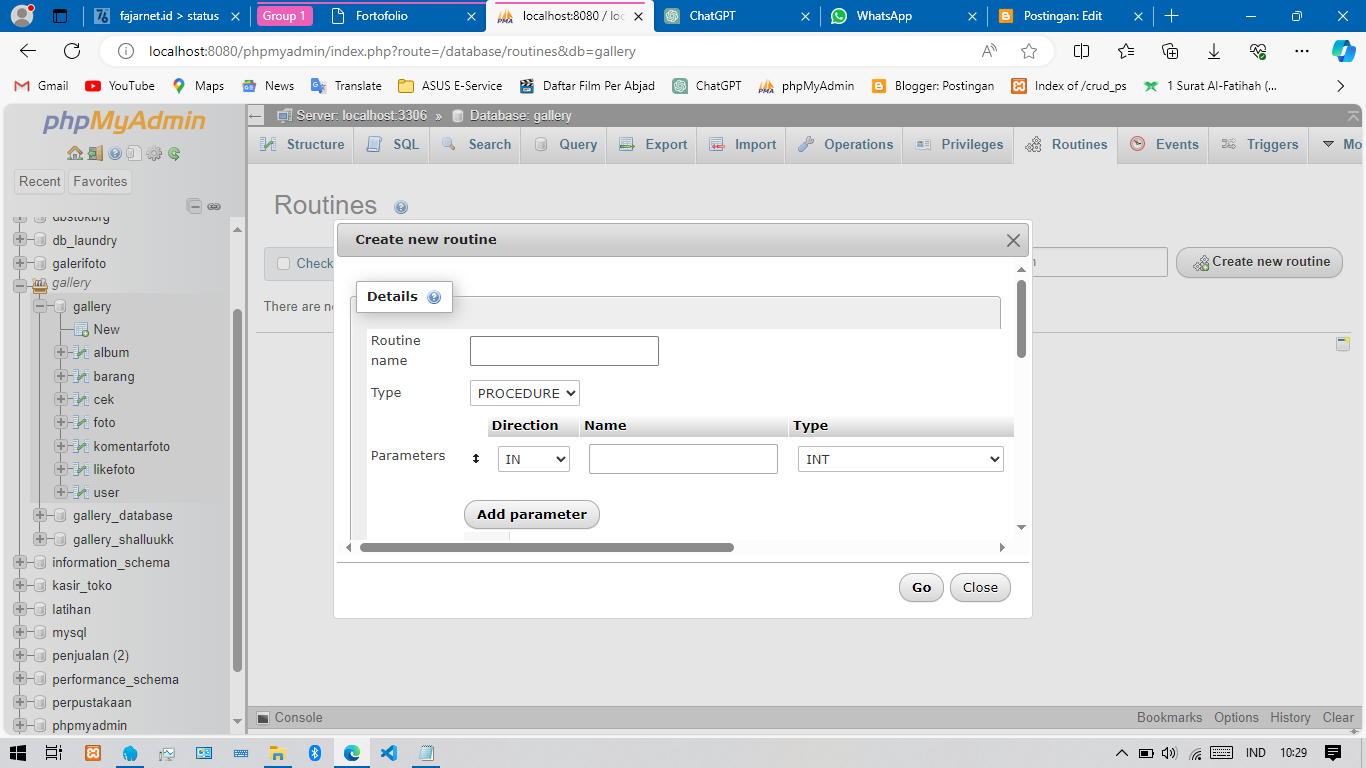The width and height of the screenshot is (1366, 768).
Task: Click the Log out door icon
Action: point(94,153)
